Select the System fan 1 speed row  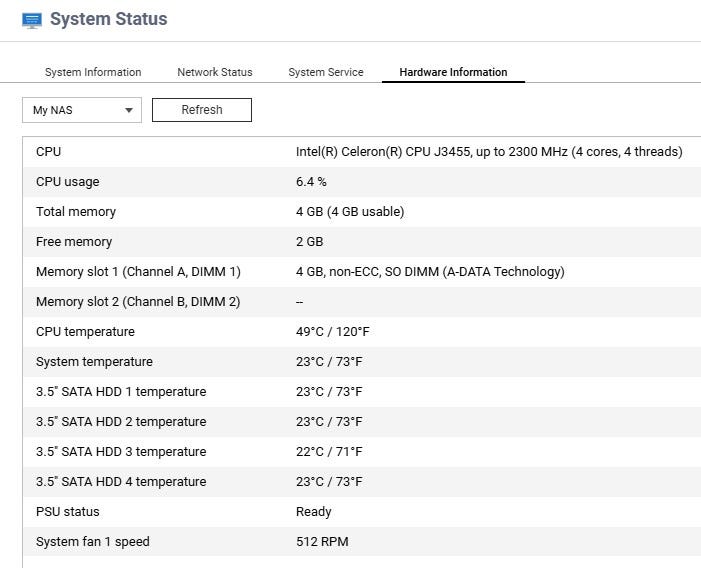[360, 542]
